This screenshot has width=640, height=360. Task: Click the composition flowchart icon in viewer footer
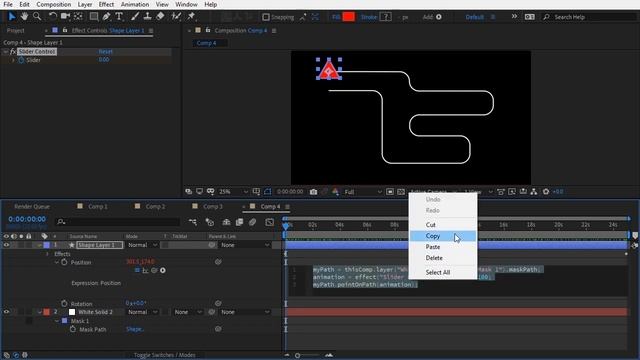[x=533, y=191]
